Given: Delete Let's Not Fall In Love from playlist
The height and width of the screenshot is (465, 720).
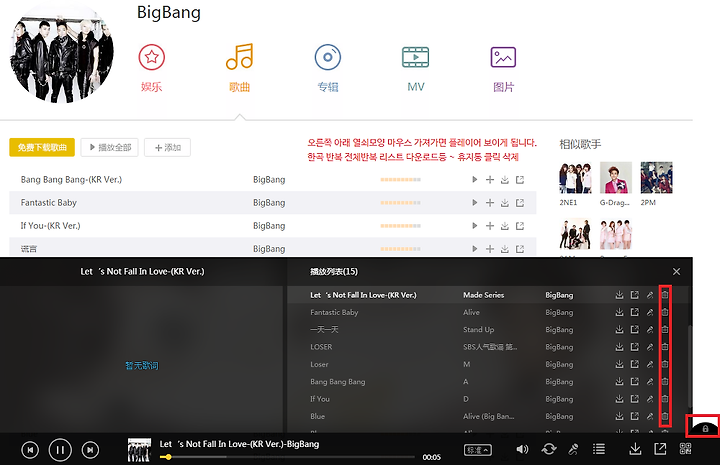Looking at the screenshot, I should 664,295.
